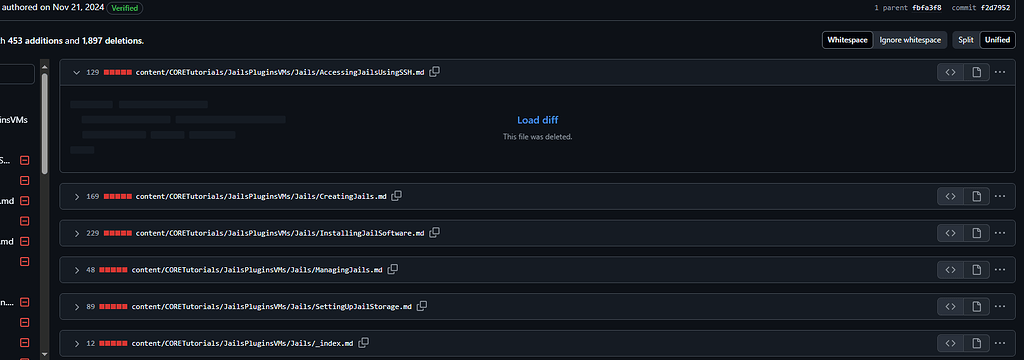Open parent commit fbfa3f8

click(x=927, y=8)
